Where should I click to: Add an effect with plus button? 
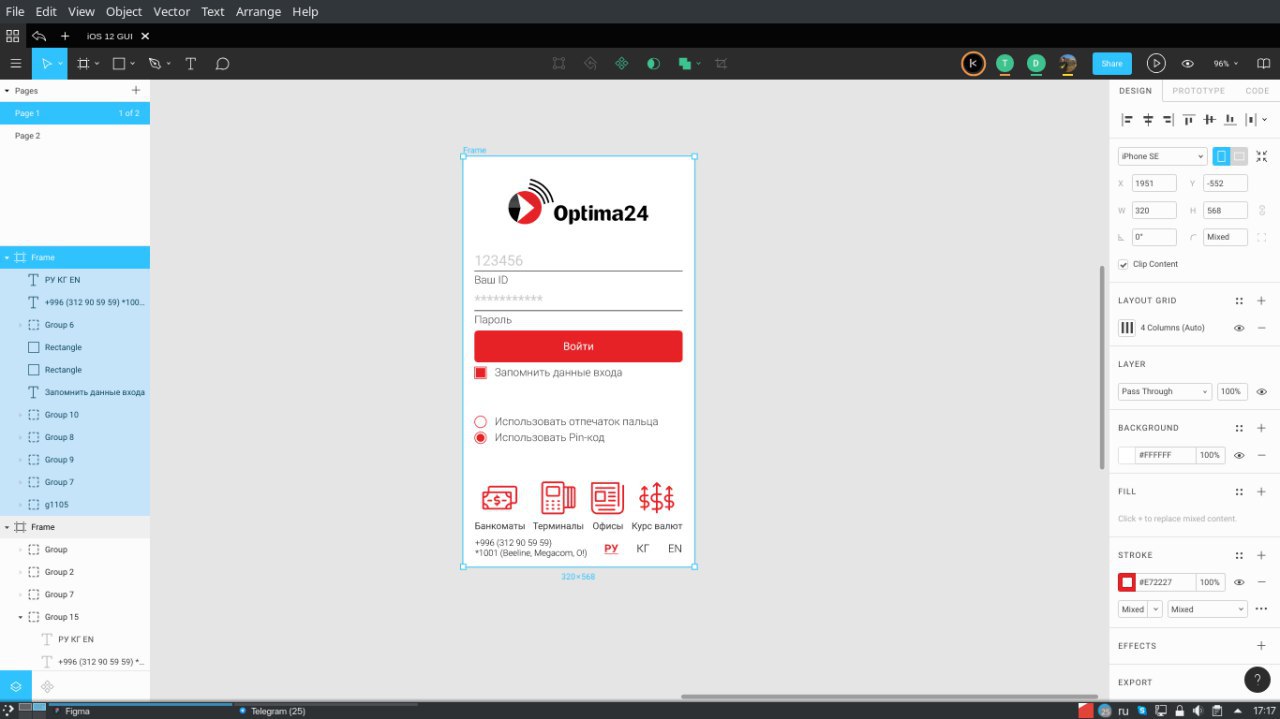point(1261,646)
